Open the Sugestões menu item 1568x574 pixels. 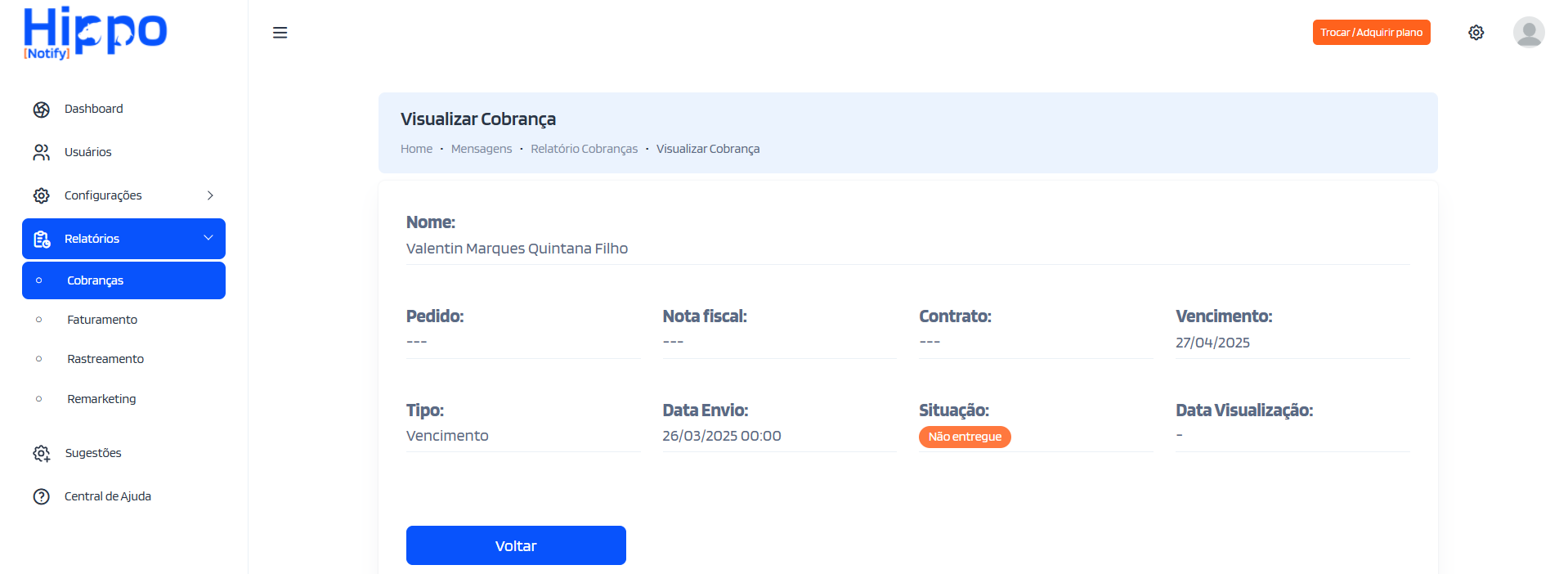coord(123,453)
